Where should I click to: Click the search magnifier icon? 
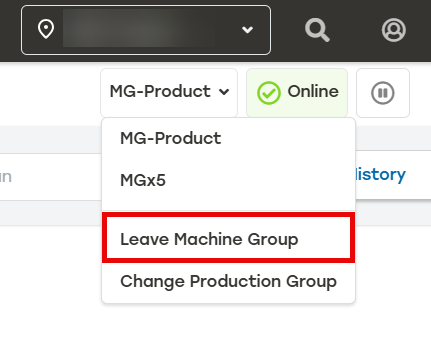pyautogui.click(x=317, y=30)
